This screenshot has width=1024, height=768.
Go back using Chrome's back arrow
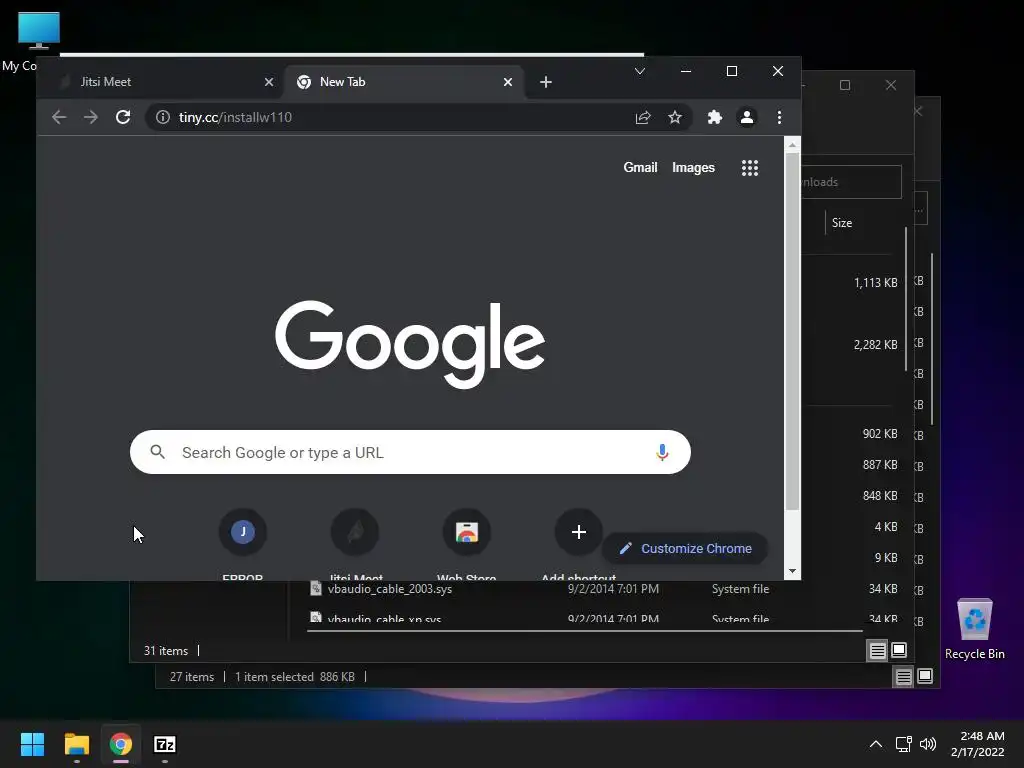[59, 117]
